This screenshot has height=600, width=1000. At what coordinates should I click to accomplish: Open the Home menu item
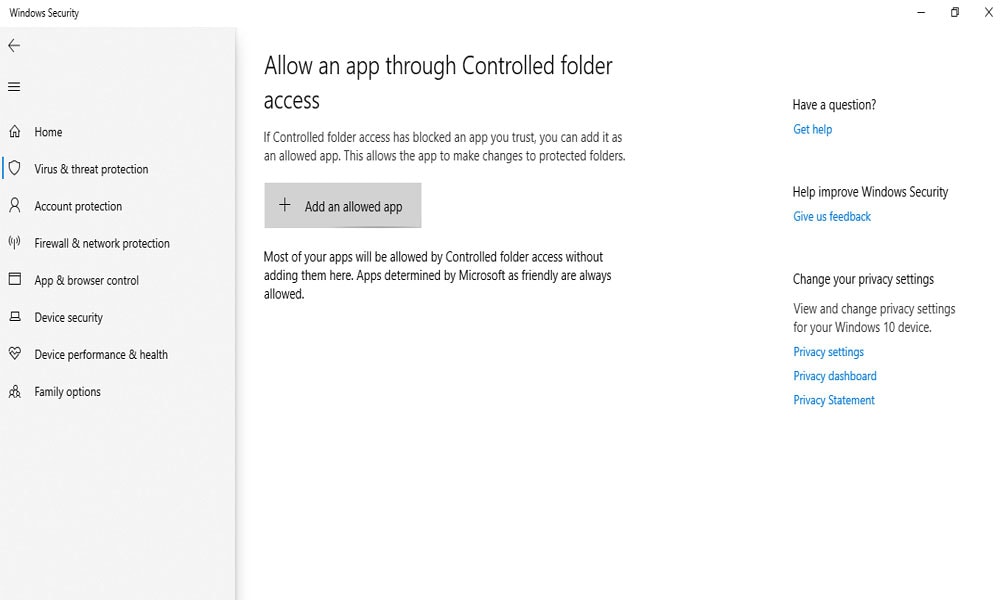pos(118,132)
